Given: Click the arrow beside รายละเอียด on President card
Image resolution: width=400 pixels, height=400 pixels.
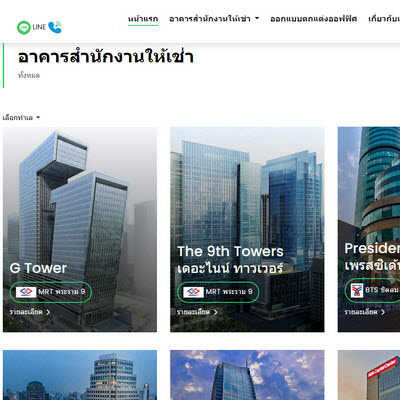Looking at the screenshot, I should (383, 312).
